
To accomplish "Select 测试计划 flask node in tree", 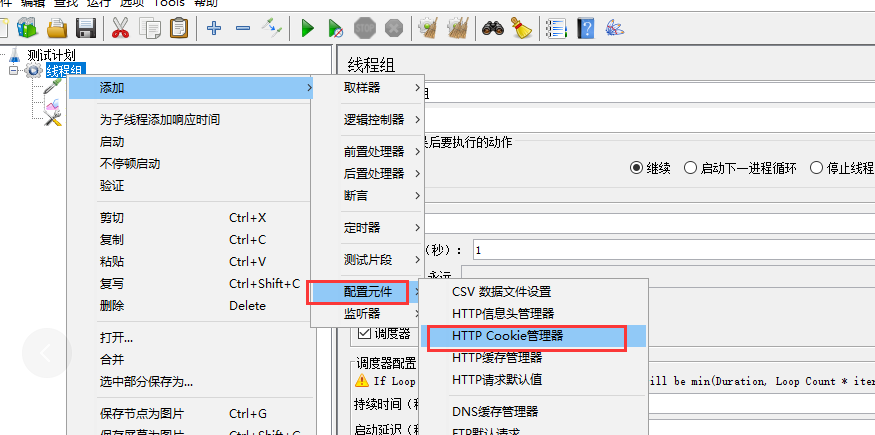I will [x=51, y=55].
